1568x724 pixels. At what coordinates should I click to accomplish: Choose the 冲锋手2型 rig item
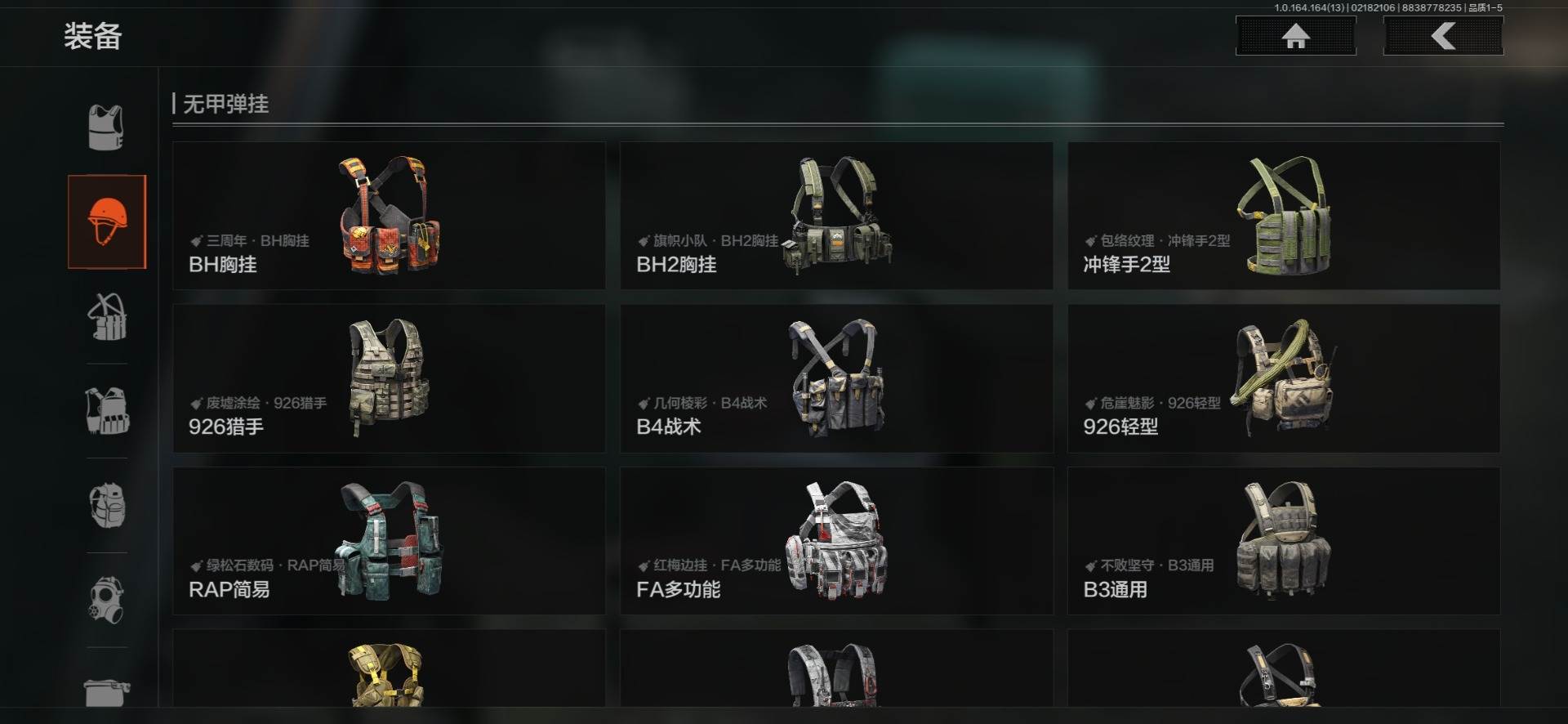pyautogui.click(x=1284, y=216)
